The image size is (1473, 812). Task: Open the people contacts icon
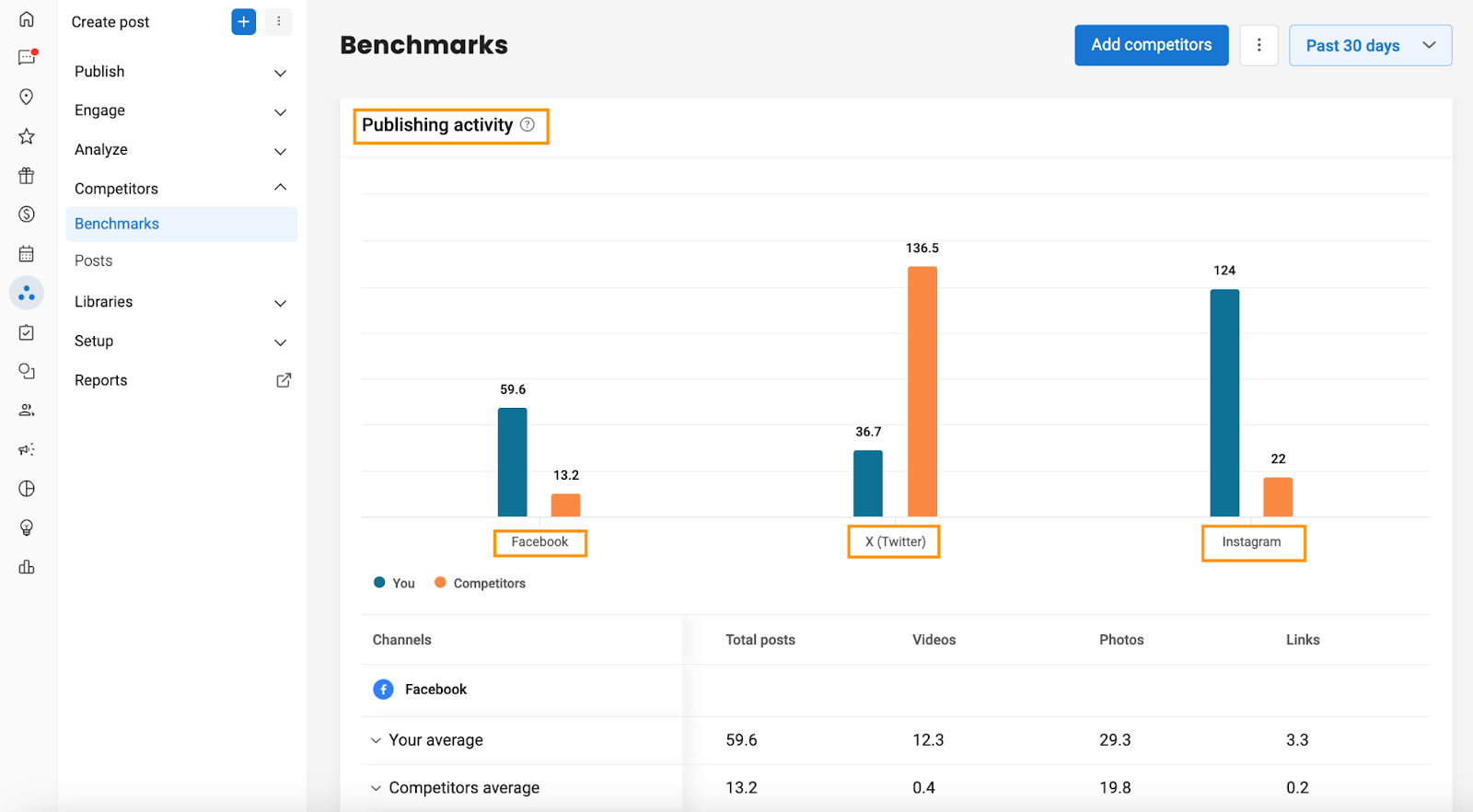[x=27, y=411]
